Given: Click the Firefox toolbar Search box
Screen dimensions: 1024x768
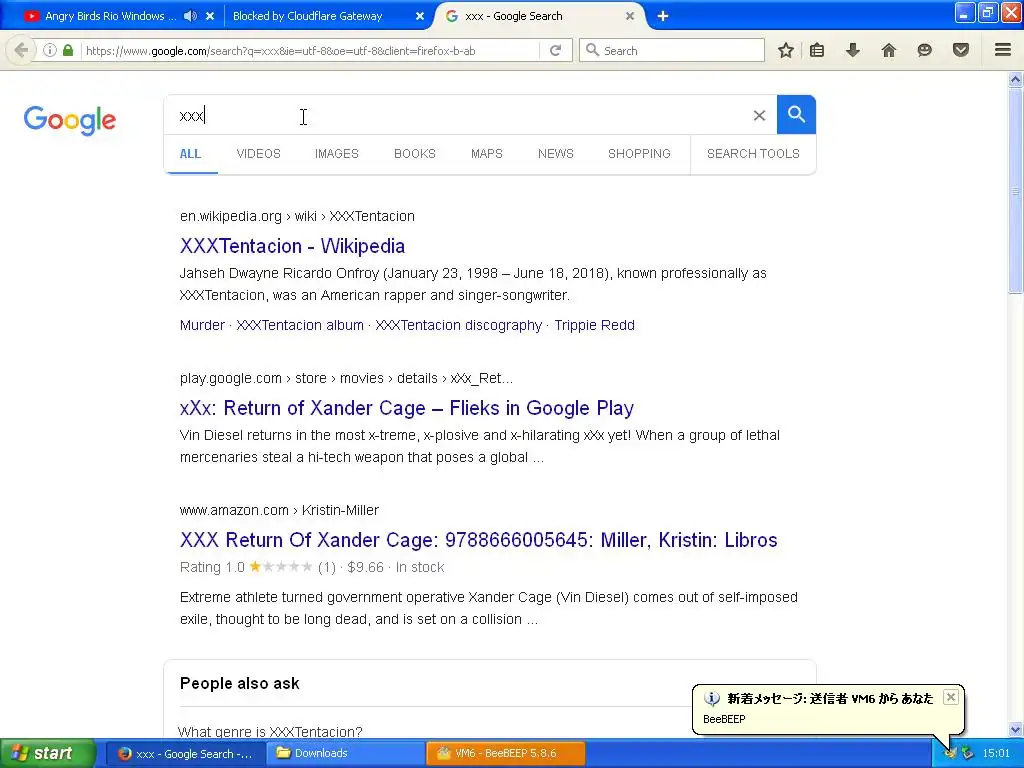Looking at the screenshot, I should [x=672, y=50].
